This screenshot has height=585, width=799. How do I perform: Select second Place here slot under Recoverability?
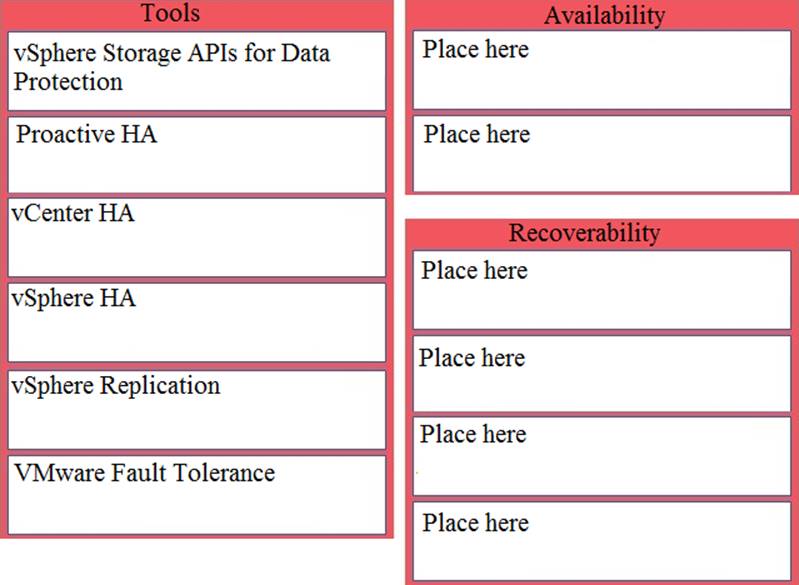[602, 375]
